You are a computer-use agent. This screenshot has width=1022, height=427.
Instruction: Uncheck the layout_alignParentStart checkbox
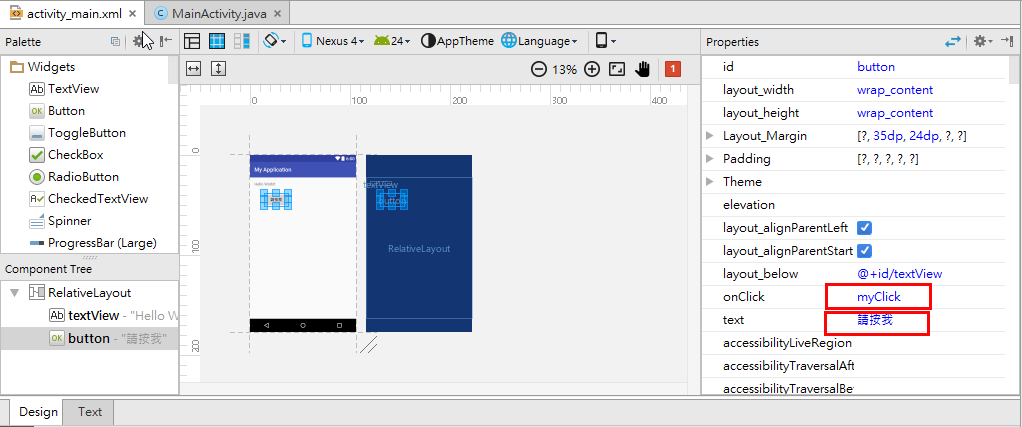point(865,251)
